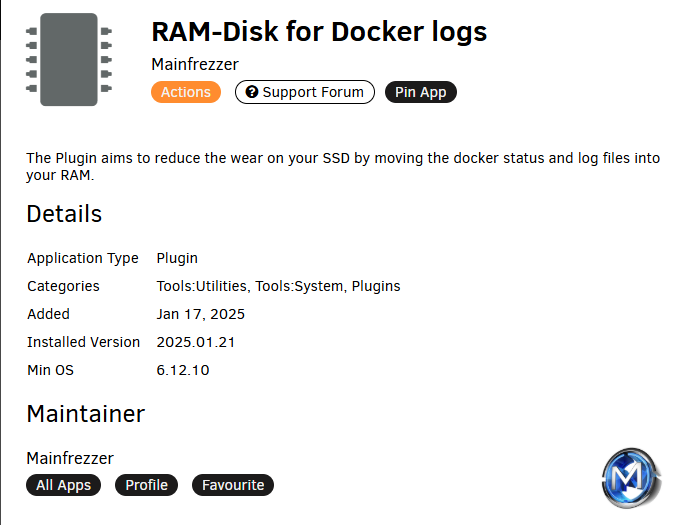Click the Maintainer section heading
Image resolution: width=683 pixels, height=525 pixels.
85,413
